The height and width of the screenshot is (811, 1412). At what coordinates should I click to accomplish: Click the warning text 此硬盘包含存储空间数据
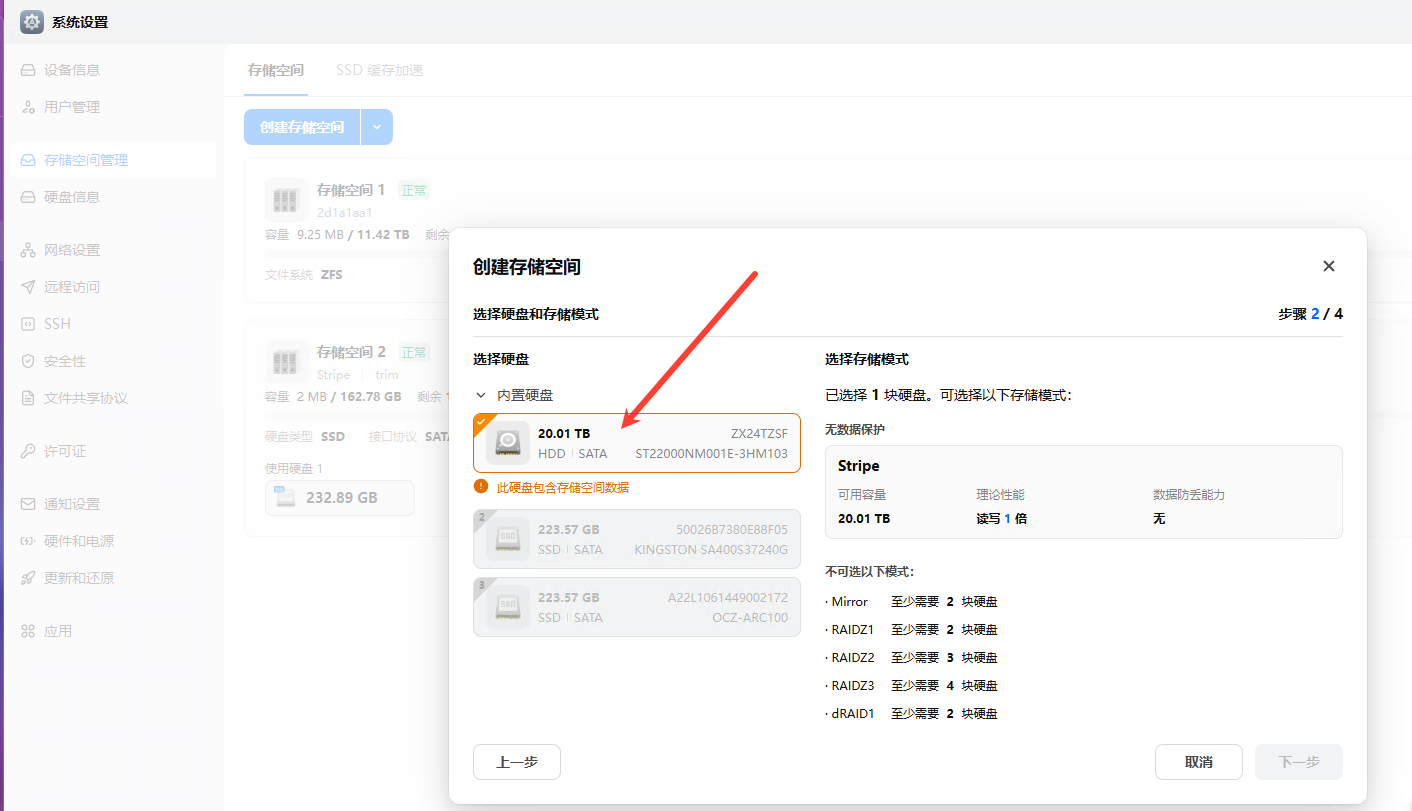point(563,488)
